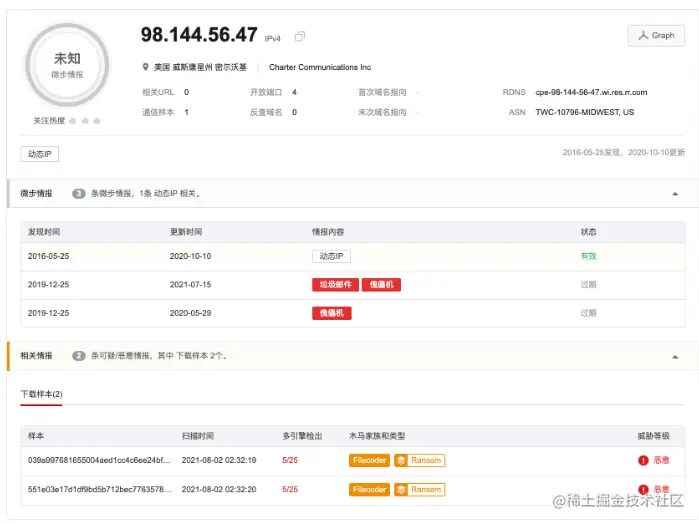Click the IP address 98.144.56.47 heading

pos(199,35)
